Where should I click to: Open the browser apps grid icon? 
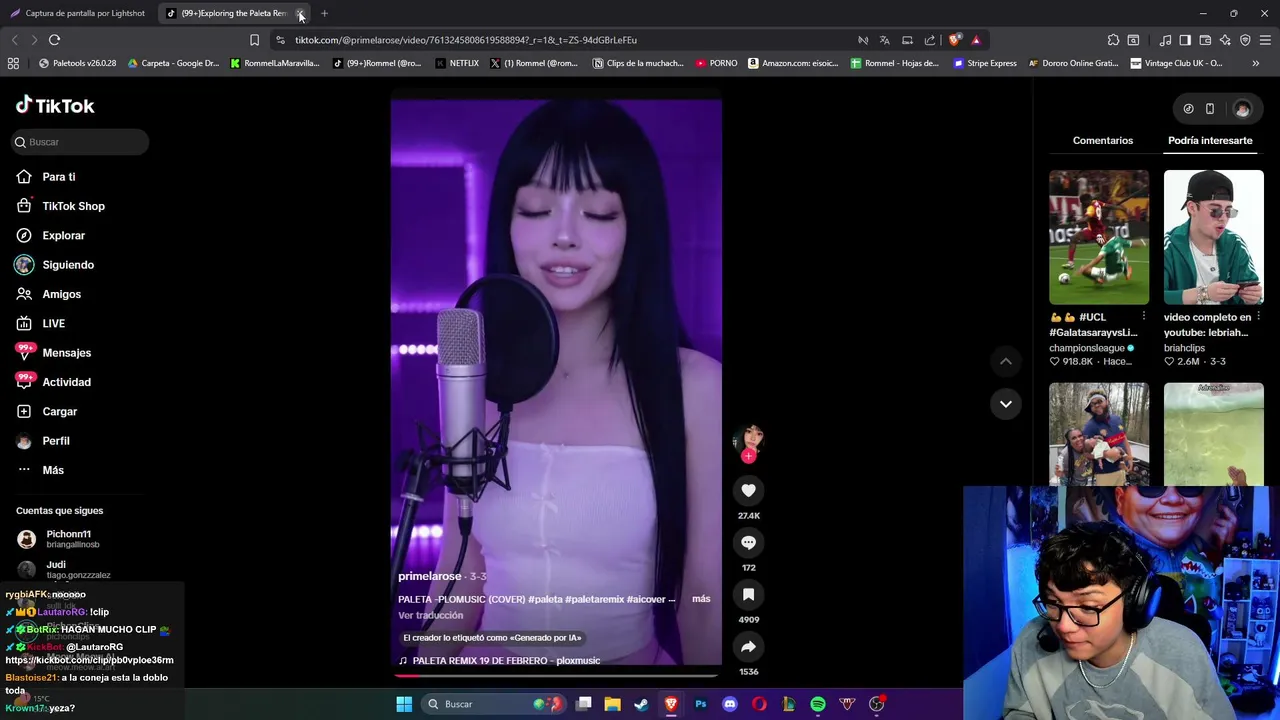tap(13, 63)
